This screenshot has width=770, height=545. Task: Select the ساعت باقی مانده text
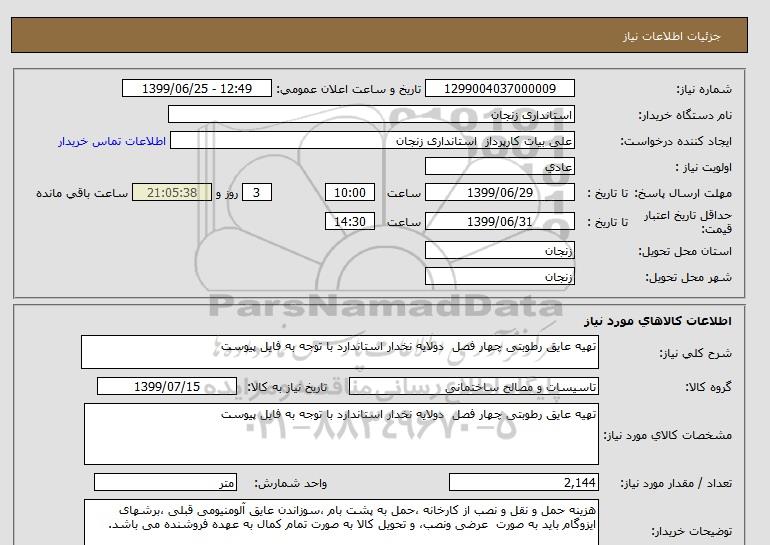pyautogui.click(x=82, y=193)
